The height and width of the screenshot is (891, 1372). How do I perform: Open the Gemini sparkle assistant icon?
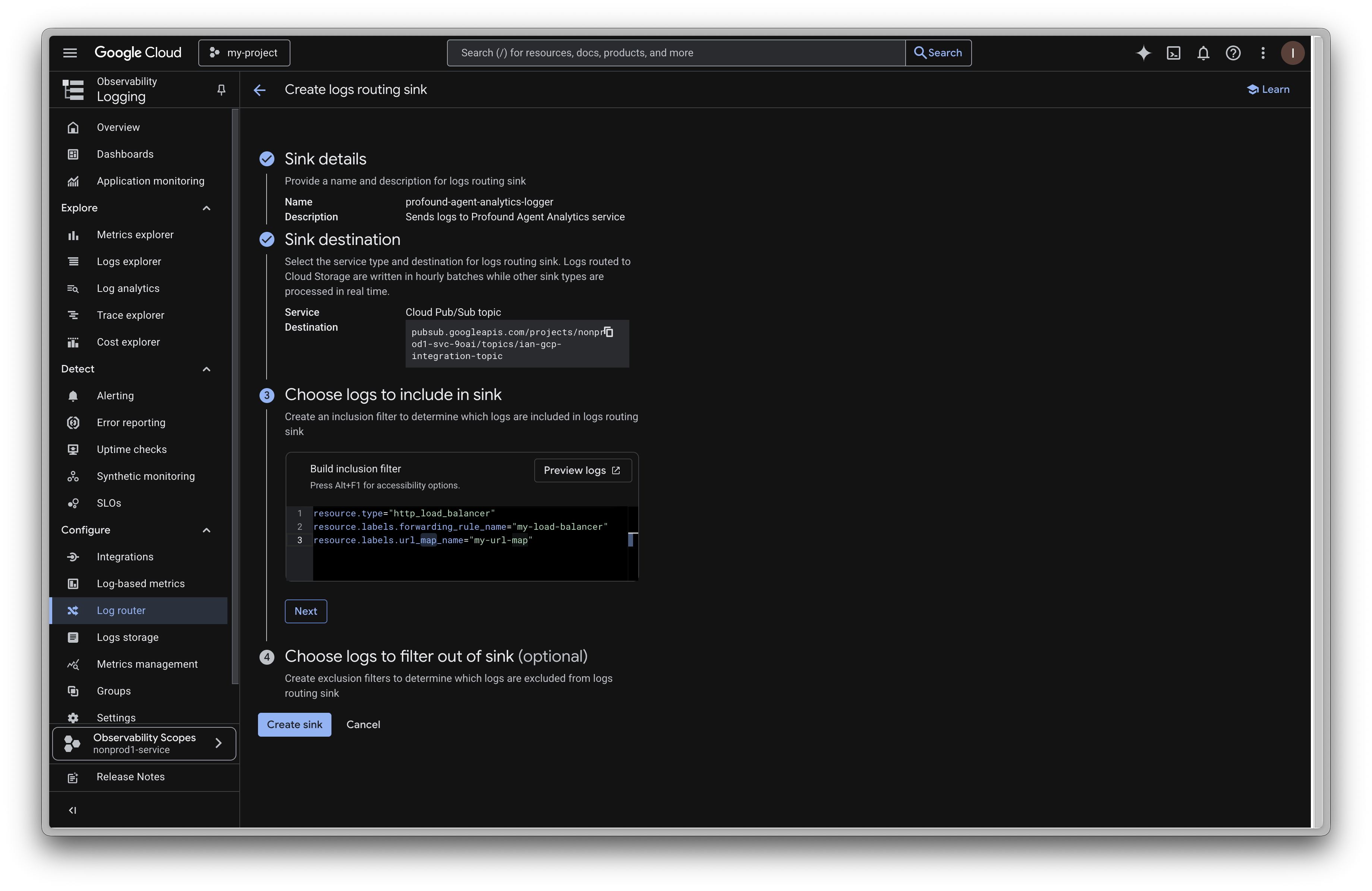[1143, 53]
